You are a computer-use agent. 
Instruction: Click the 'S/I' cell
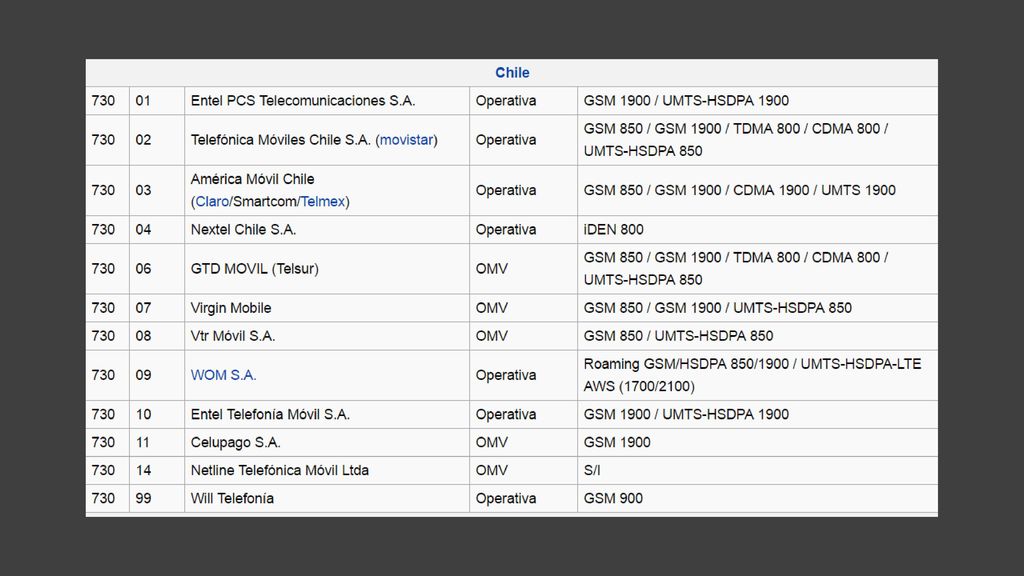click(x=758, y=470)
